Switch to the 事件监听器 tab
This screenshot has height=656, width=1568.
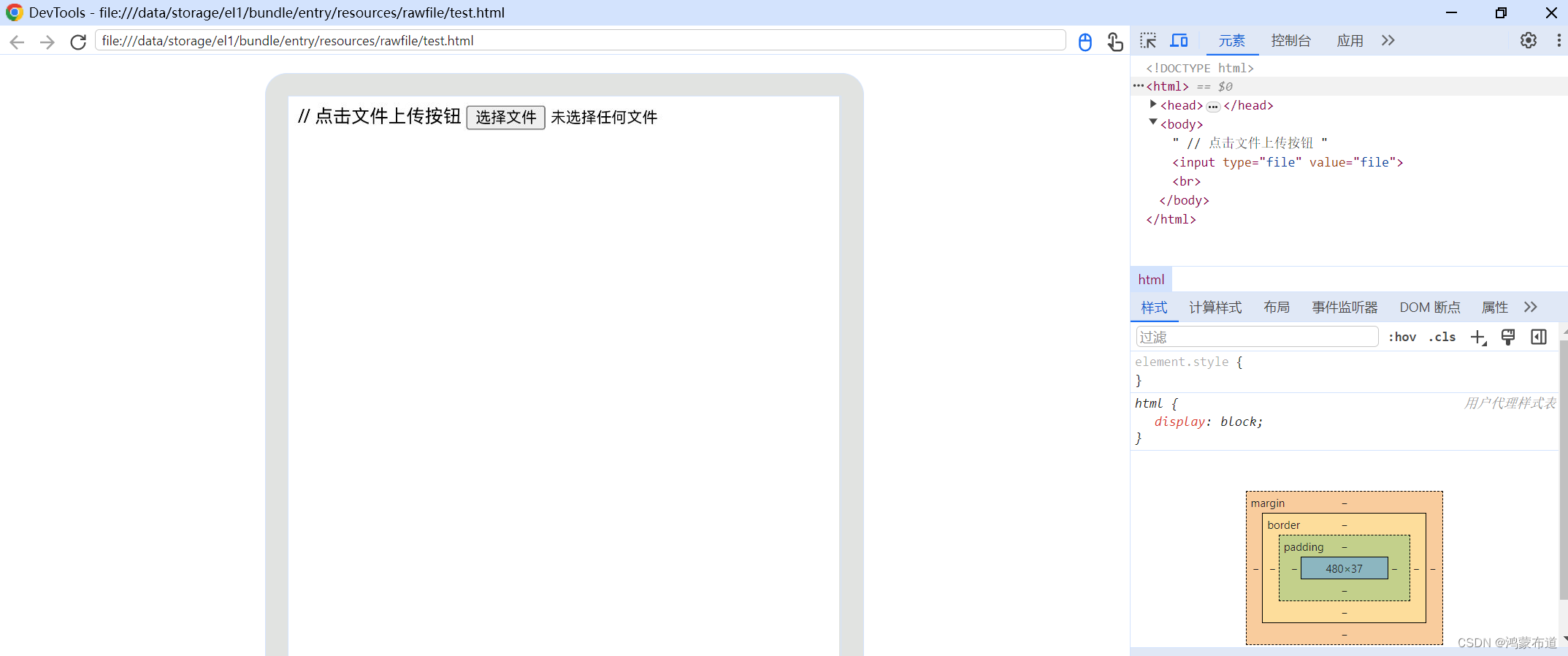(1345, 308)
